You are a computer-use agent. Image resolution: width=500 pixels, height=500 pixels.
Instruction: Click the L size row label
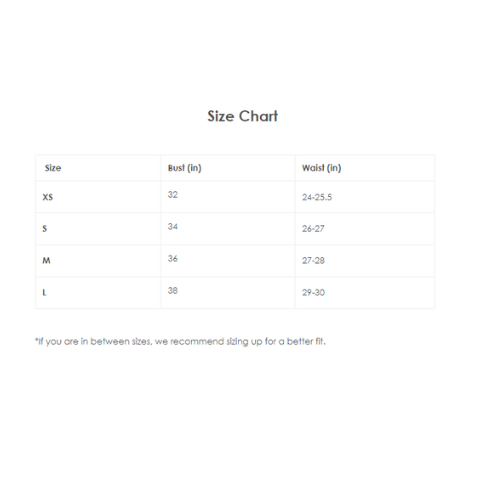pos(44,292)
